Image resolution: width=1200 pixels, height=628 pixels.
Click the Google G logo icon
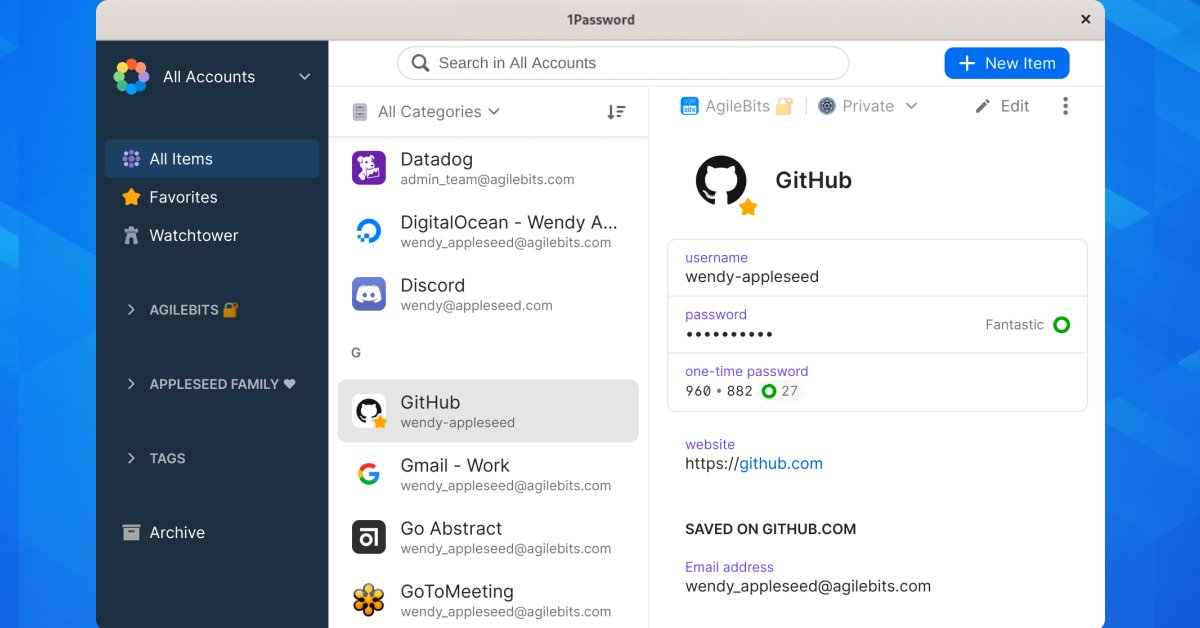tap(369, 474)
